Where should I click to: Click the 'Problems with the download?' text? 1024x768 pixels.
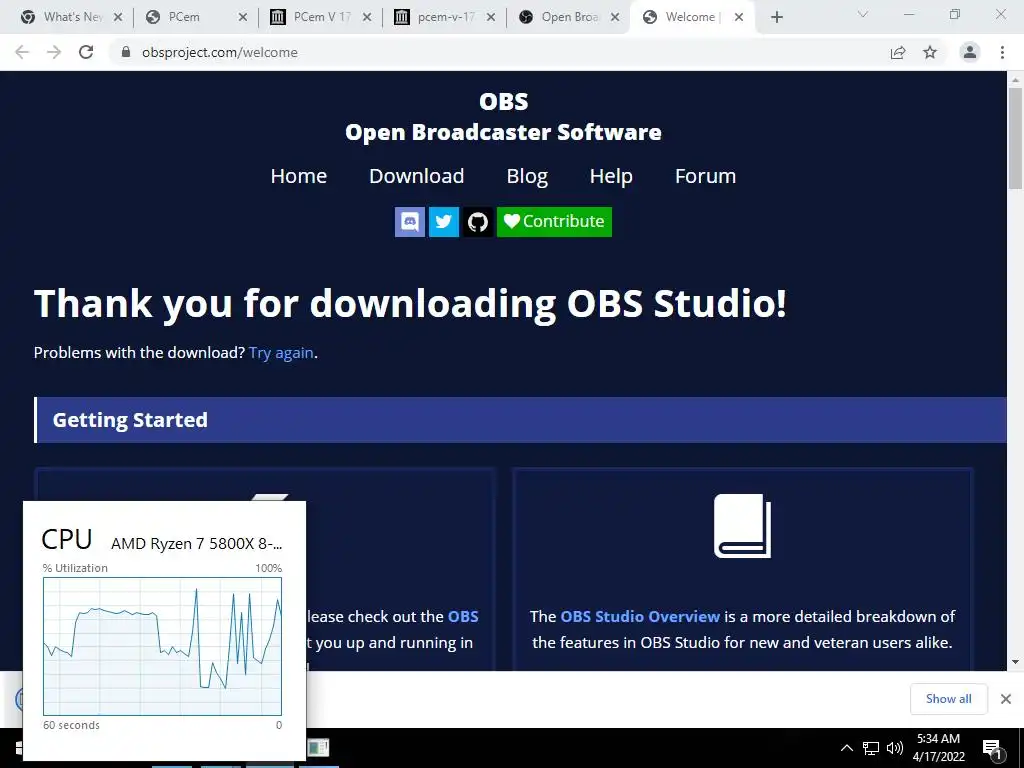139,353
